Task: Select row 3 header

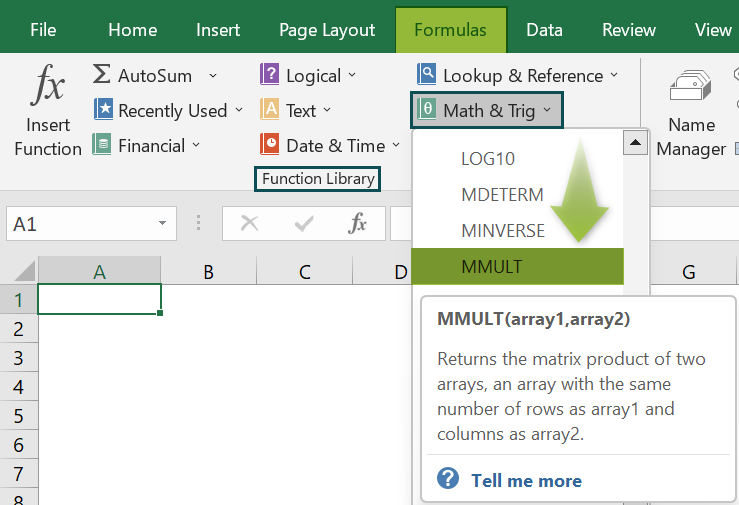Action: click(x=18, y=358)
